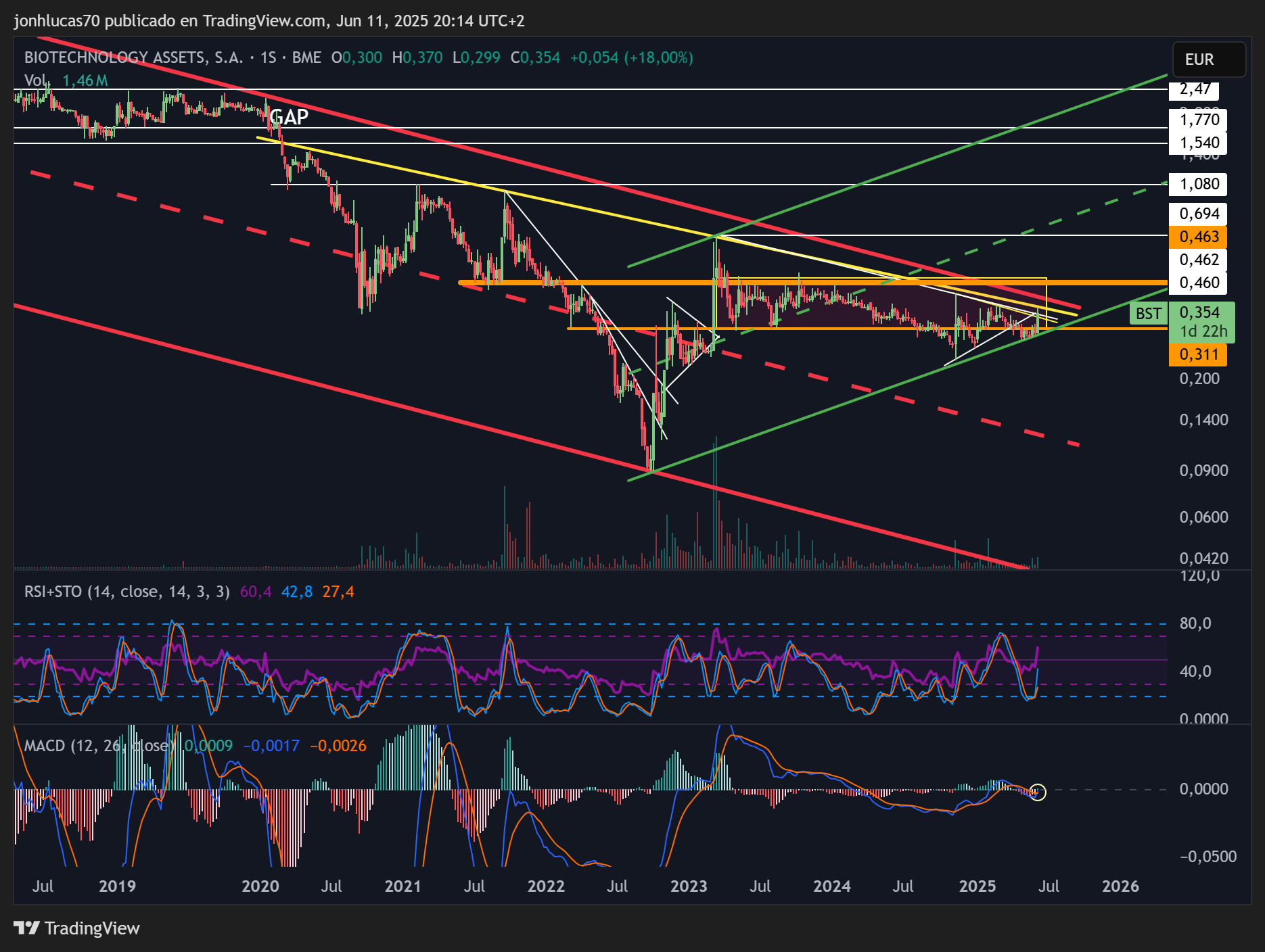The width and height of the screenshot is (1265, 952).
Task: Click the 0,460 price level label
Action: pos(1198,283)
